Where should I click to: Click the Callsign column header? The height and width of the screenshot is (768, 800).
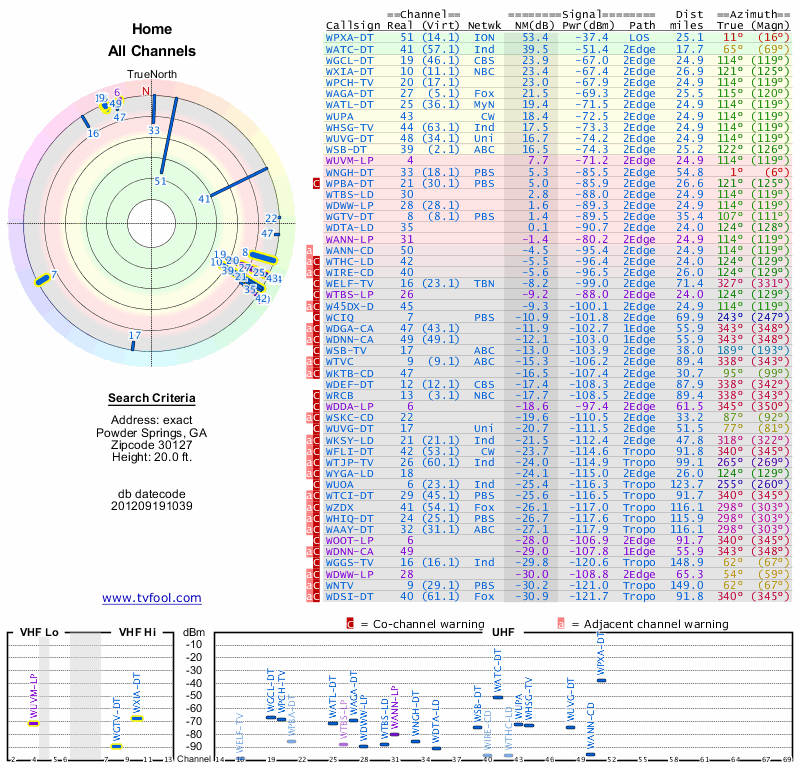tap(353, 26)
